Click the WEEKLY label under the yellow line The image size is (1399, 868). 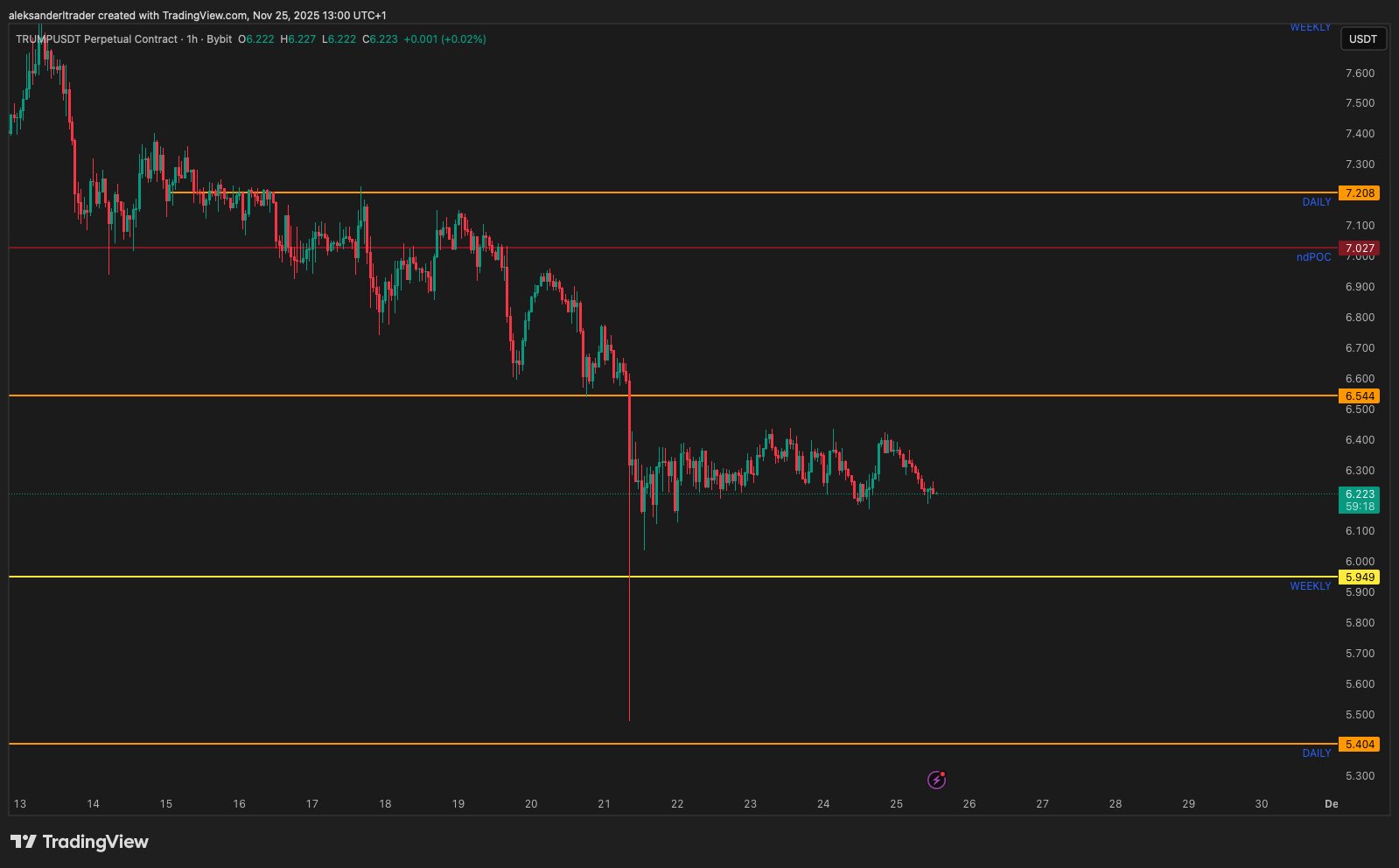coord(1310,586)
